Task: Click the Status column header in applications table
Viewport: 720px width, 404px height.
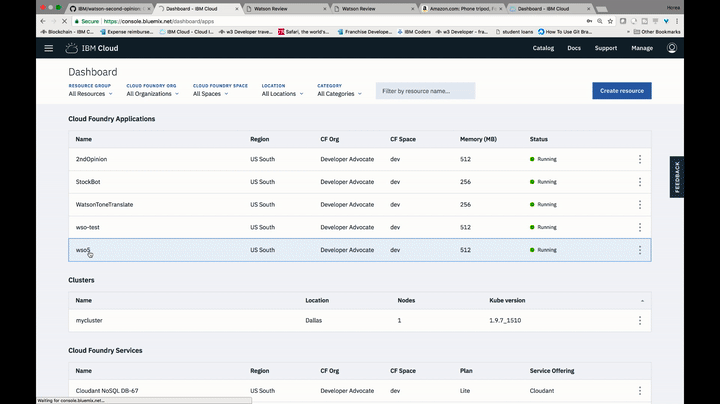Action: coord(539,139)
